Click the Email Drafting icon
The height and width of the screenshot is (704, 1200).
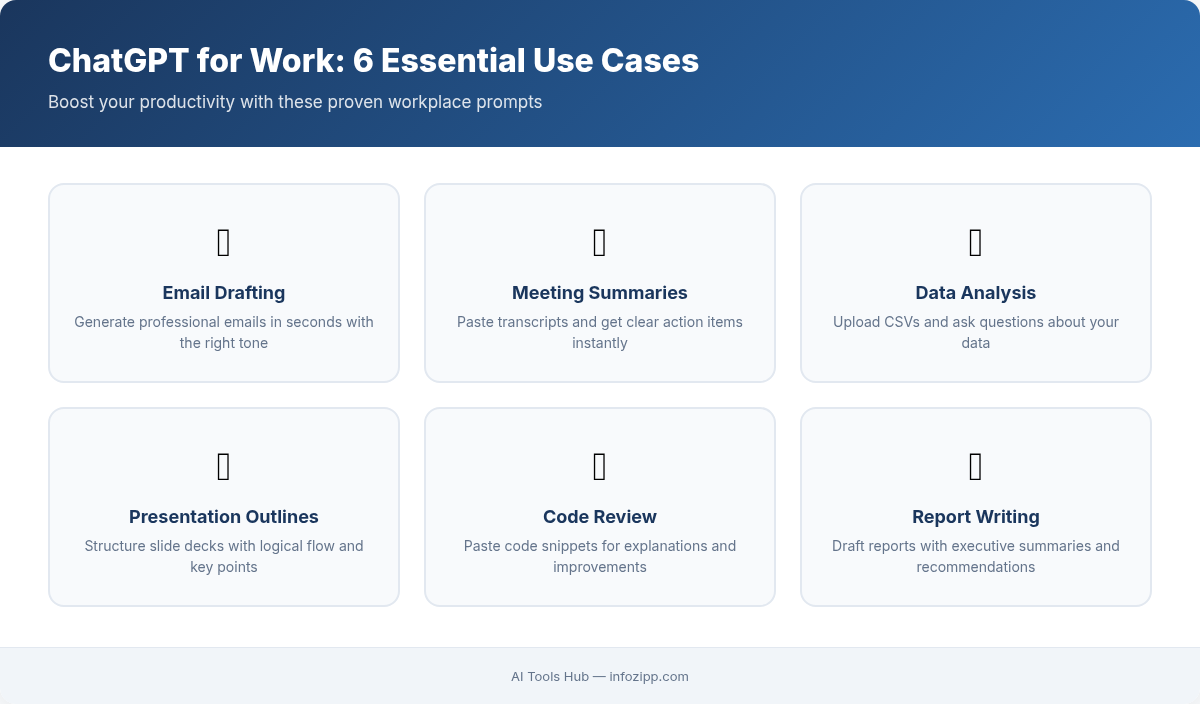pos(224,242)
